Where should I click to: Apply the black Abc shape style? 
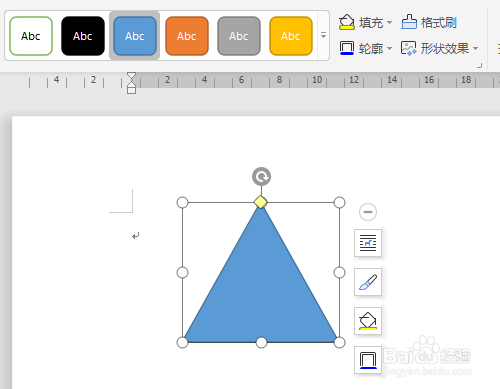pyautogui.click(x=83, y=36)
